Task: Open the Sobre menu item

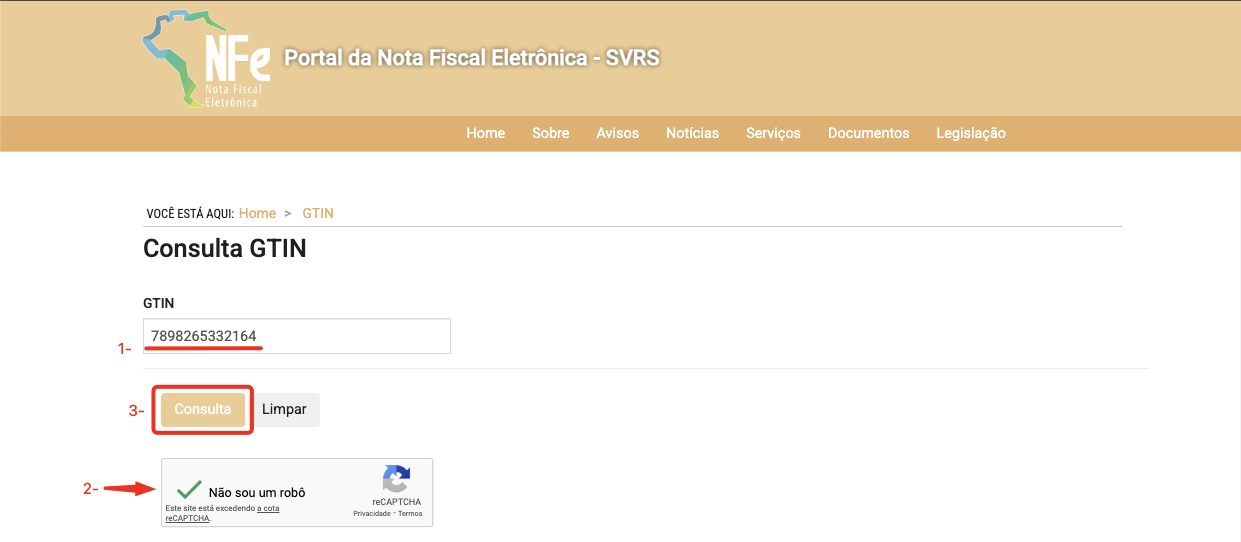Action: click(551, 133)
